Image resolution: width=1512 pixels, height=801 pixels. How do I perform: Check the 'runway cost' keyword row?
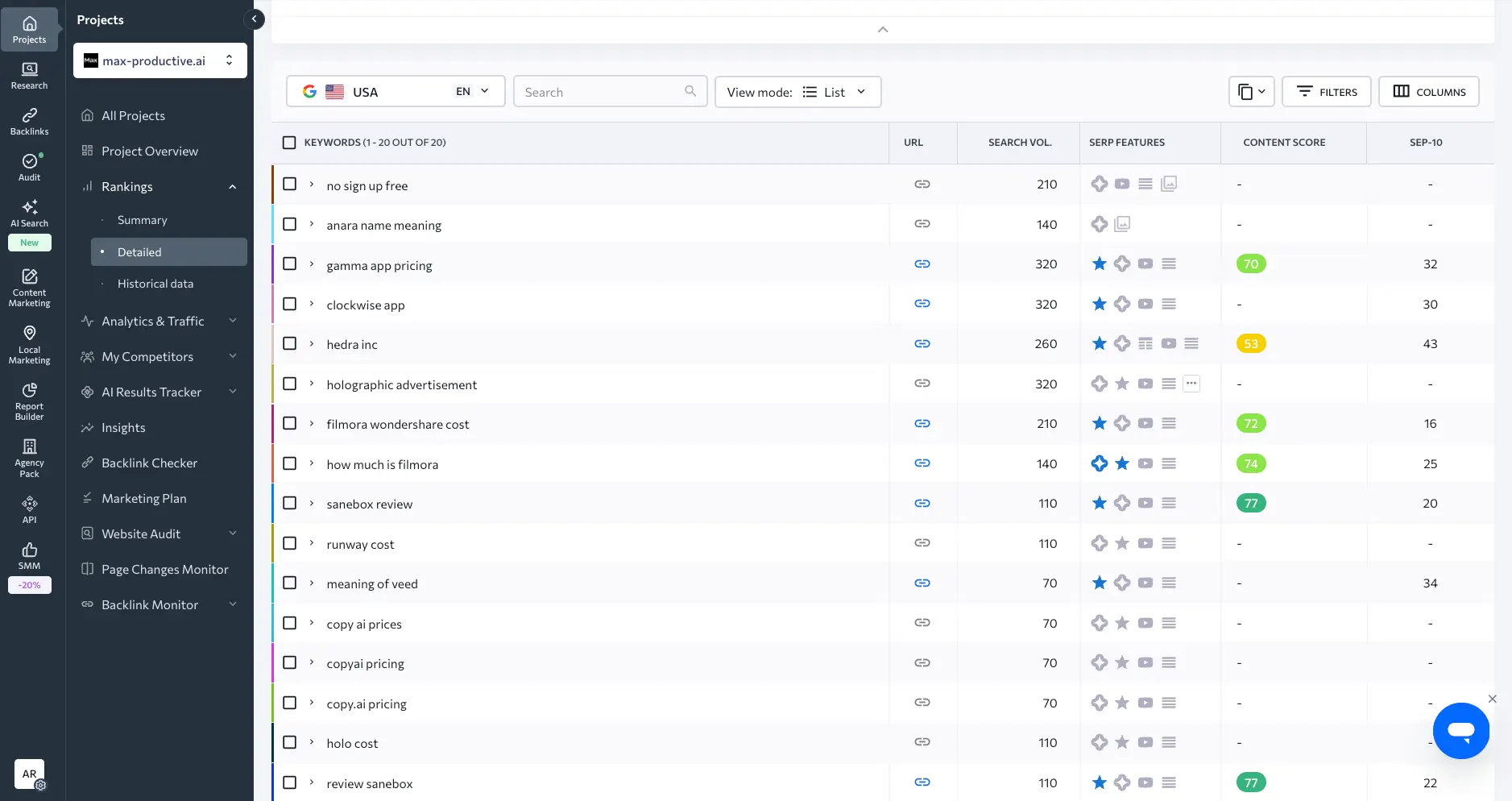(x=289, y=543)
